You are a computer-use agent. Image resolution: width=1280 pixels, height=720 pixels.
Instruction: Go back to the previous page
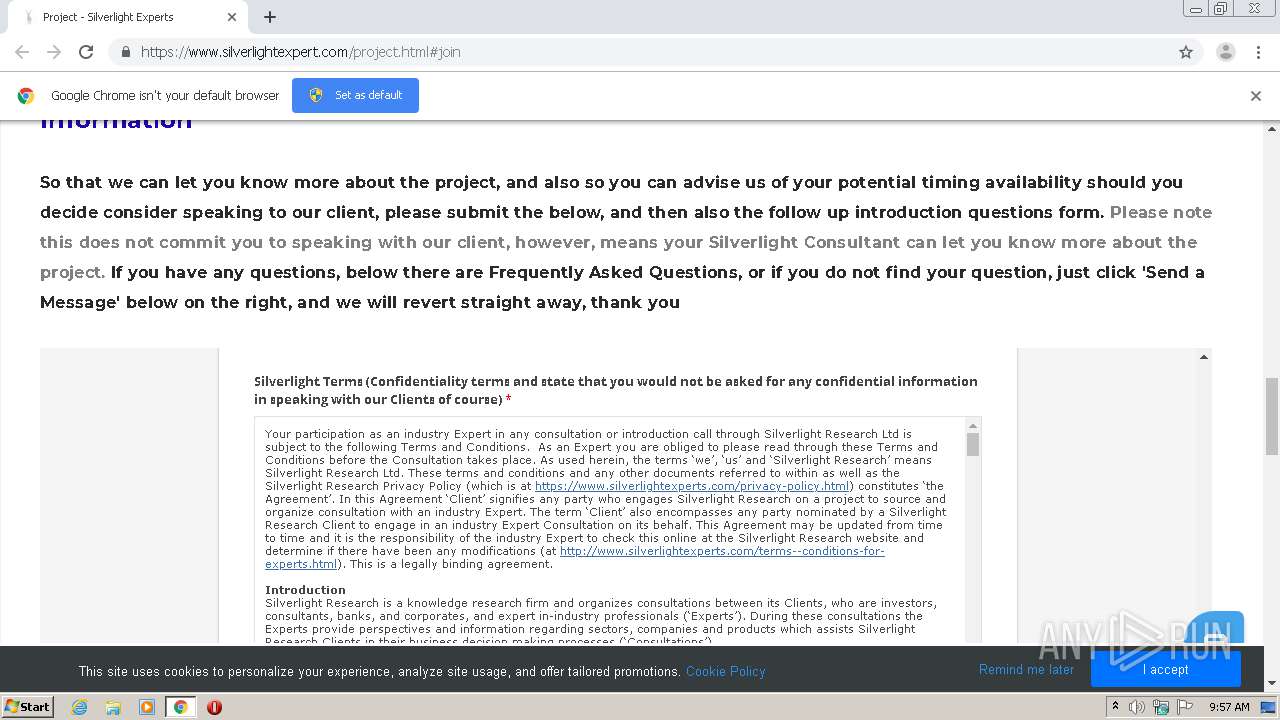[x=22, y=52]
